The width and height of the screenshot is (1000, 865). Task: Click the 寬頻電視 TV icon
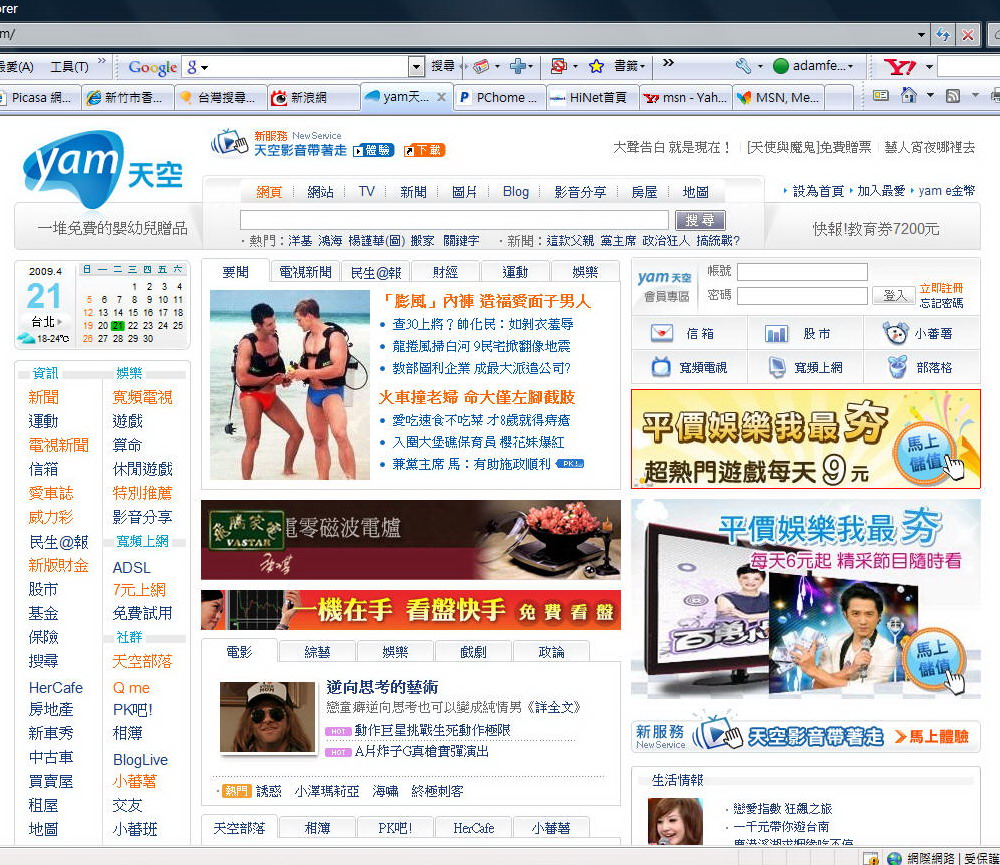661,367
